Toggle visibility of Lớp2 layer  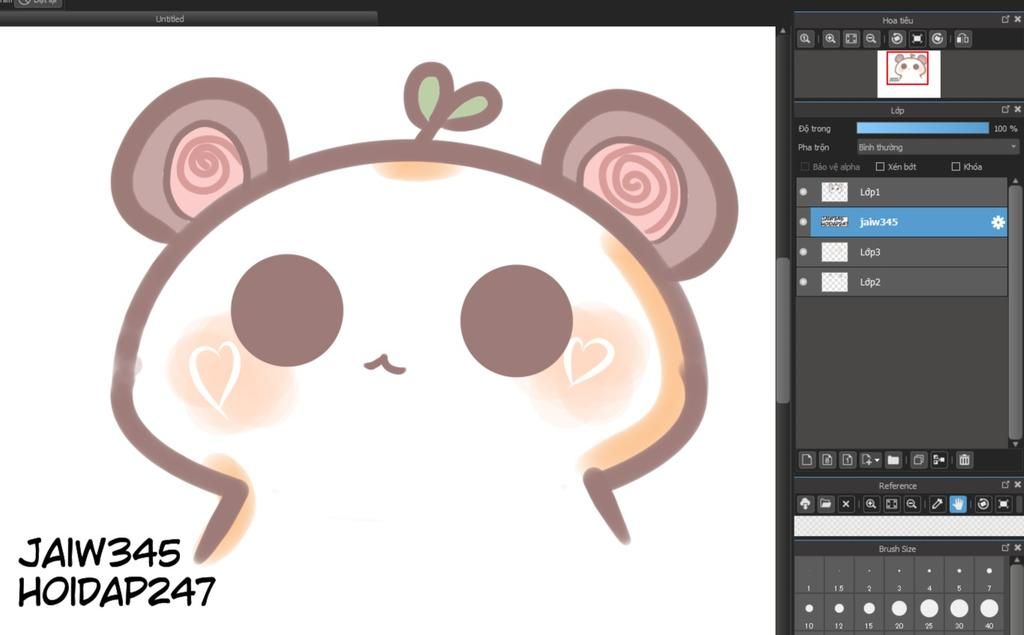(x=803, y=282)
